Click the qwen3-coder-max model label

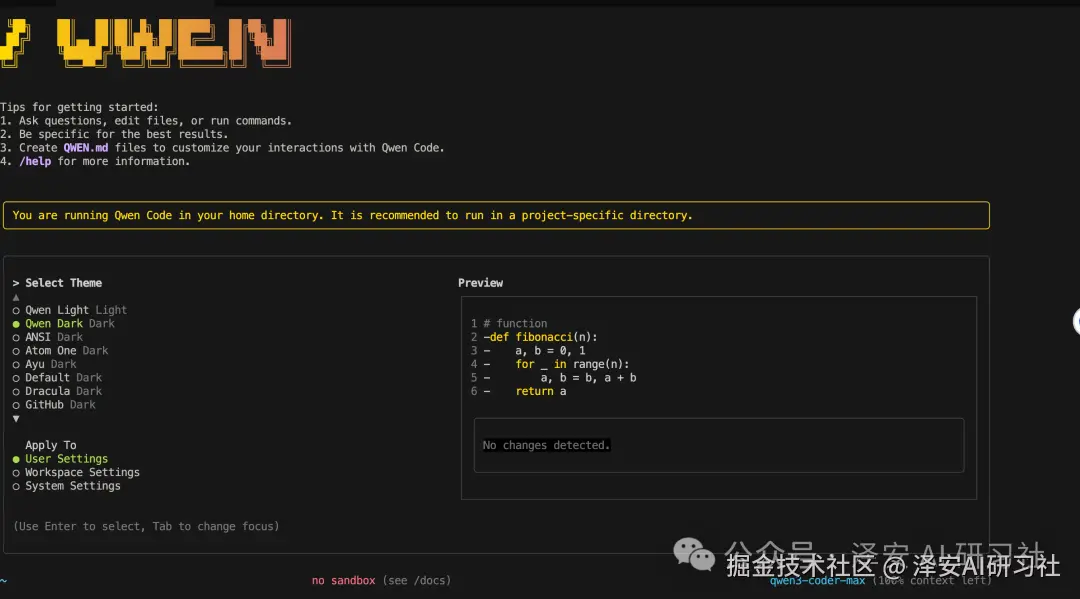[817, 580]
